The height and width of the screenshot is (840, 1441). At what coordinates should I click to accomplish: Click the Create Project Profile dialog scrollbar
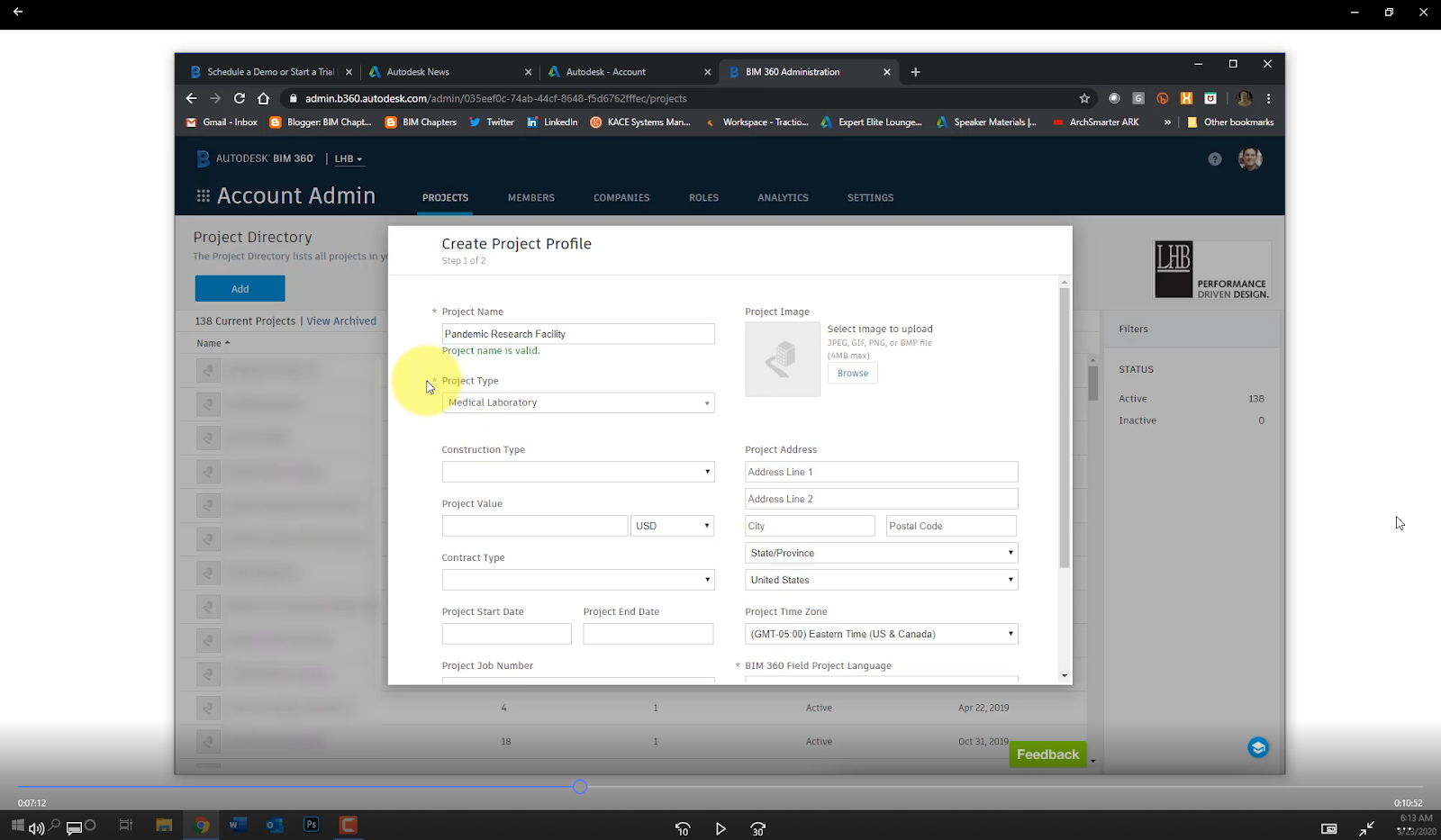coord(1065,428)
